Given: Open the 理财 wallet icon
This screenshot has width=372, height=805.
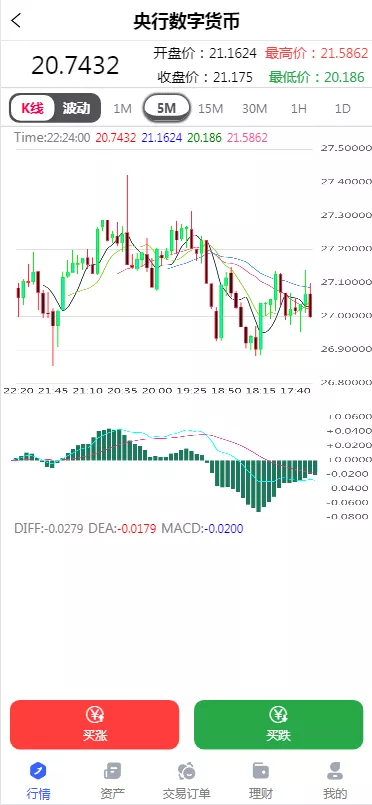Looking at the screenshot, I should click(261, 771).
